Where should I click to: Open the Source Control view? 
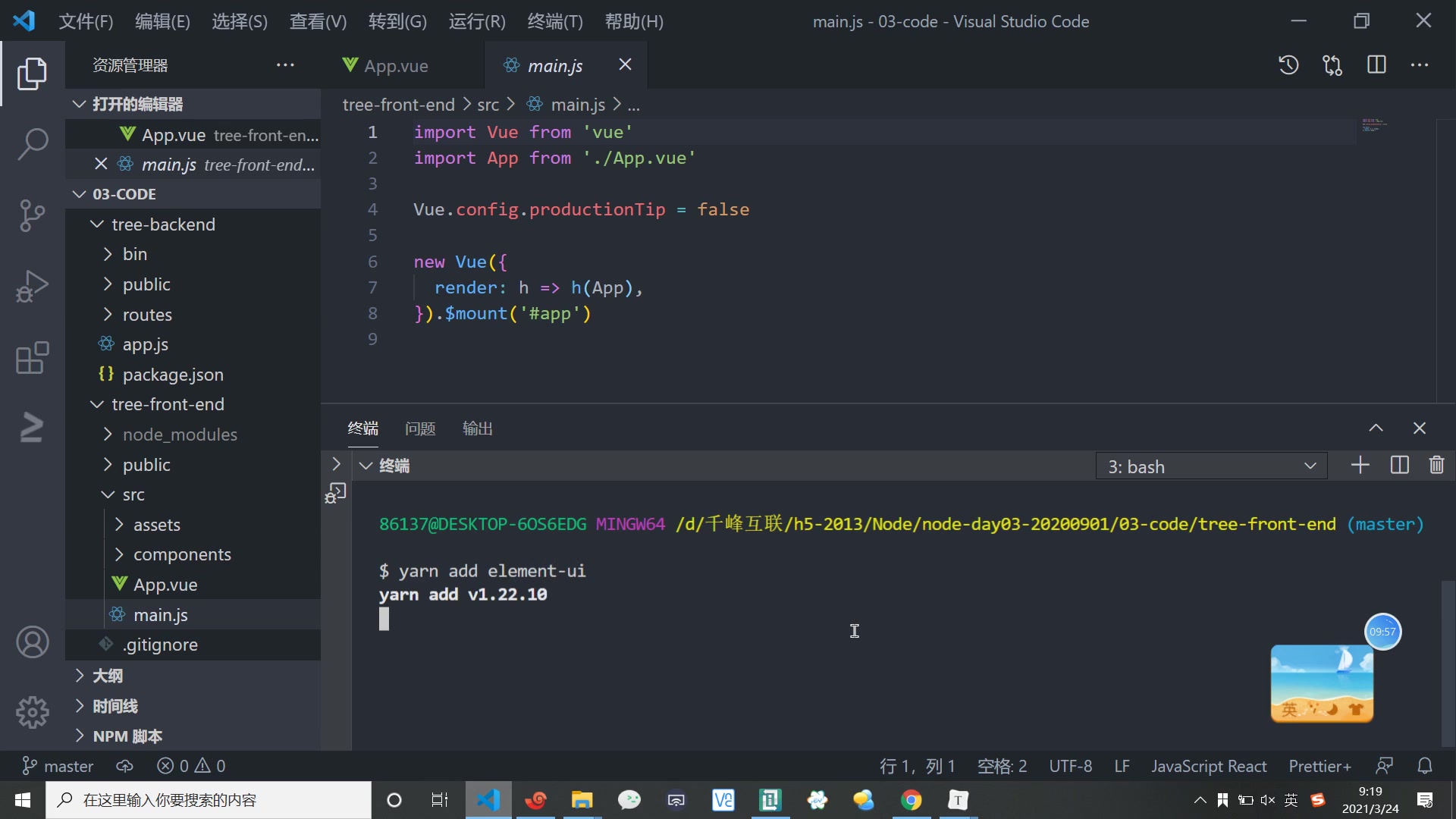(x=32, y=215)
